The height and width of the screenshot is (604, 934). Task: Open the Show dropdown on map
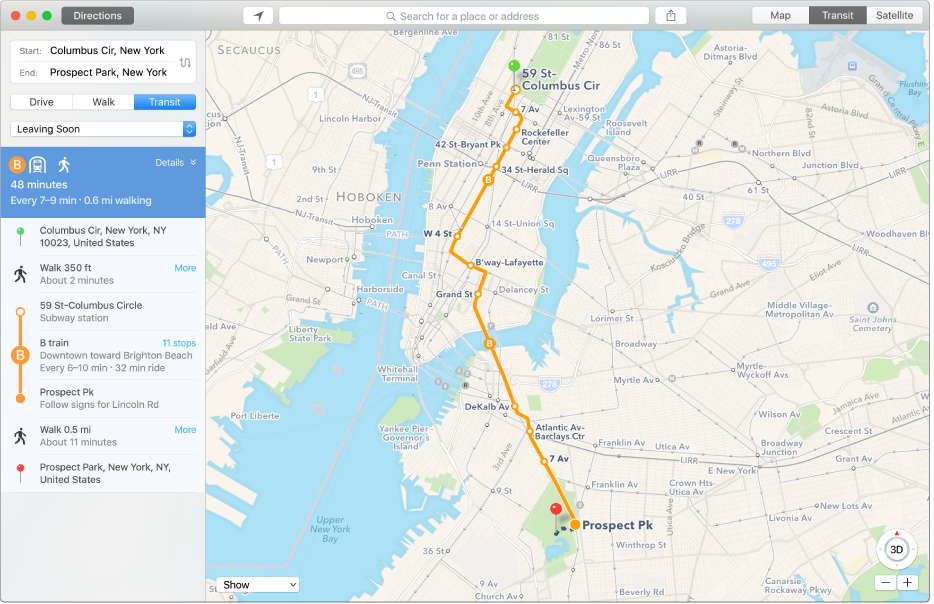tap(257, 584)
